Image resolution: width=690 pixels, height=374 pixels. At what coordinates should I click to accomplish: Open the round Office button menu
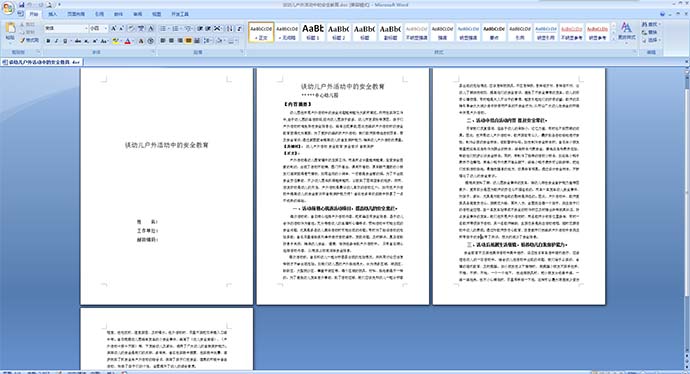pyautogui.click(x=7, y=8)
